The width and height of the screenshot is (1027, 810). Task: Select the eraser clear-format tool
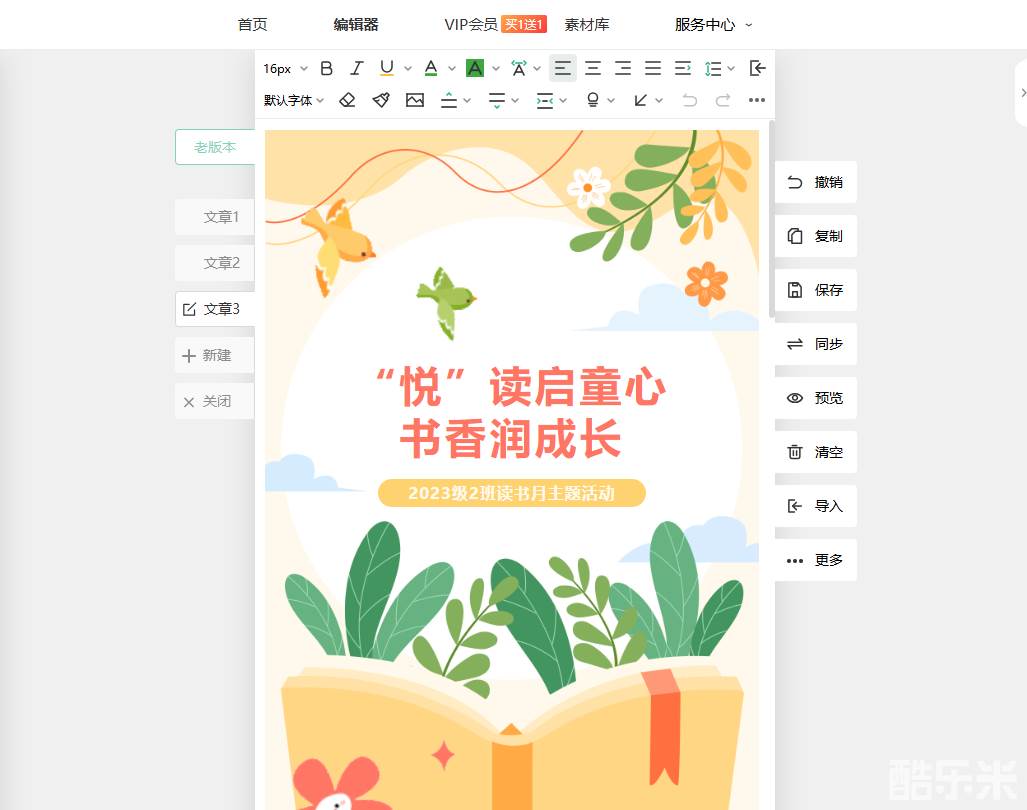coord(347,100)
